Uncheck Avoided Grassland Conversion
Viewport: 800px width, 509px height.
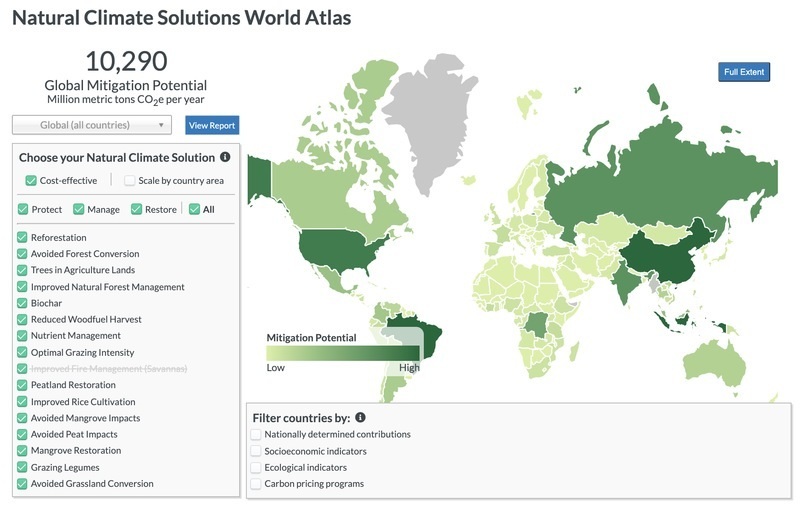pos(22,483)
